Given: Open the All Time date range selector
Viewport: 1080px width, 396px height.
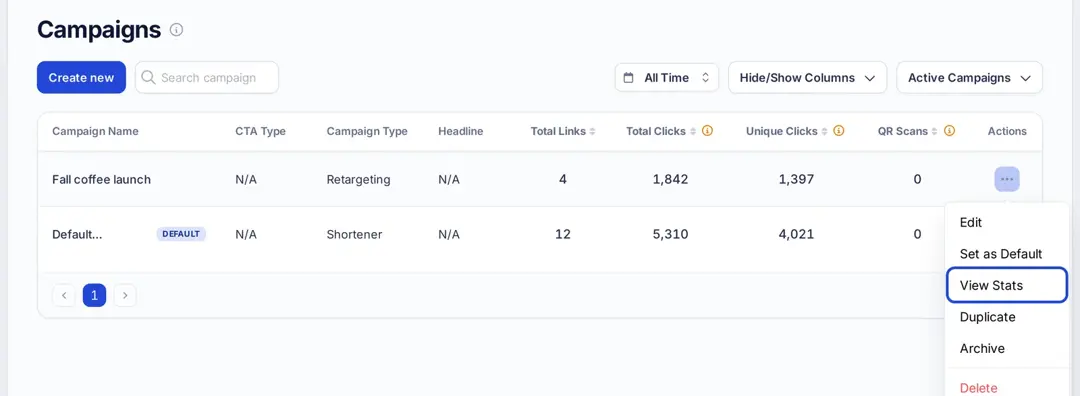Looking at the screenshot, I should click(667, 78).
